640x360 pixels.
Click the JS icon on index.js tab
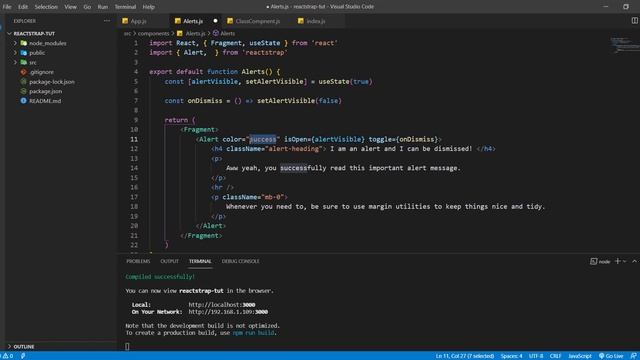pos(301,21)
